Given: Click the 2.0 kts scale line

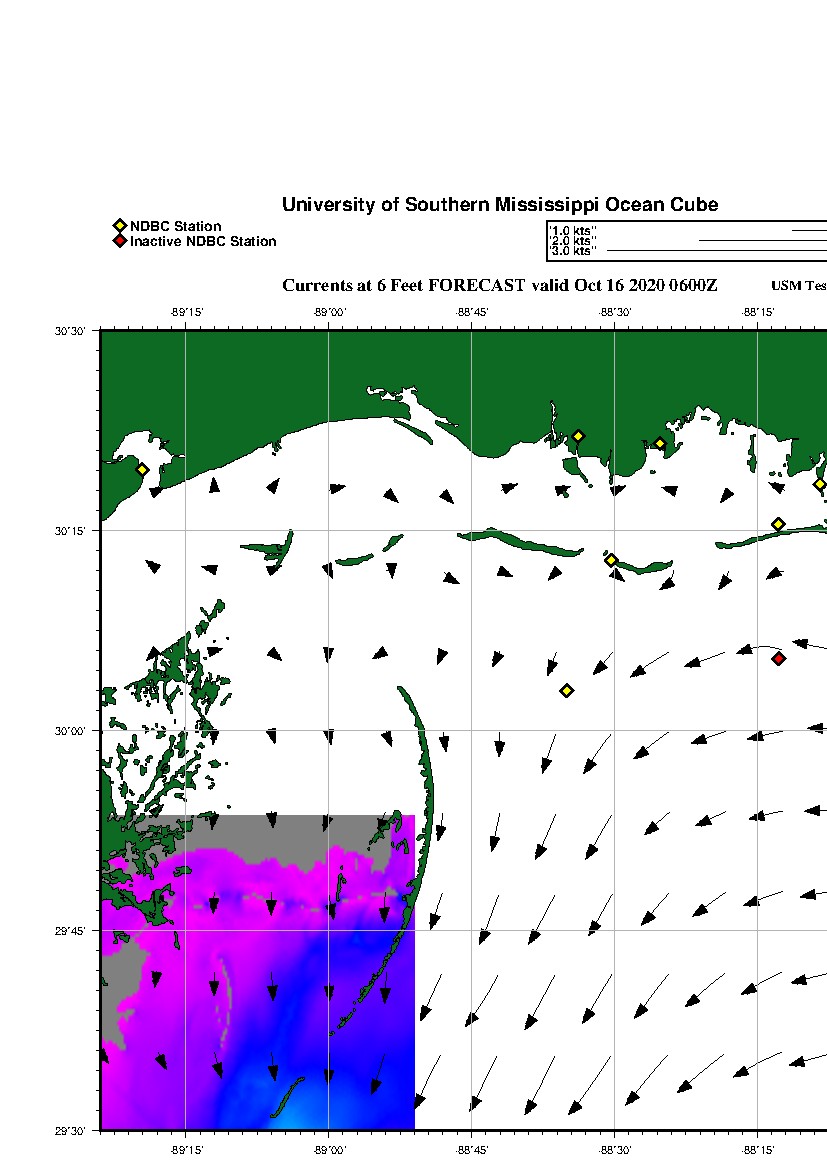Looking at the screenshot, I should pos(762,241).
